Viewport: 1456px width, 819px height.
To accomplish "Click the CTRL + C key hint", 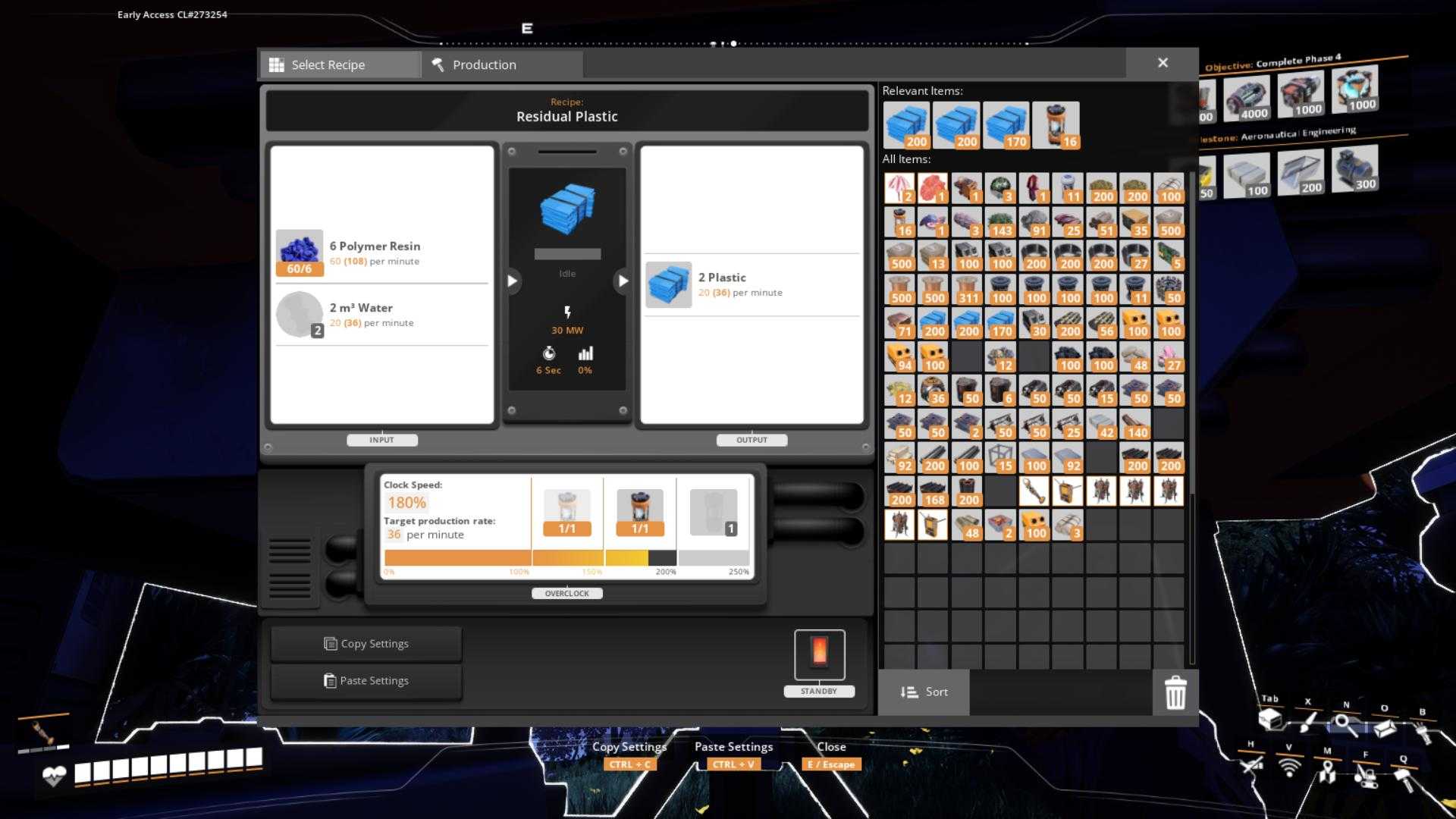I will coord(630,764).
